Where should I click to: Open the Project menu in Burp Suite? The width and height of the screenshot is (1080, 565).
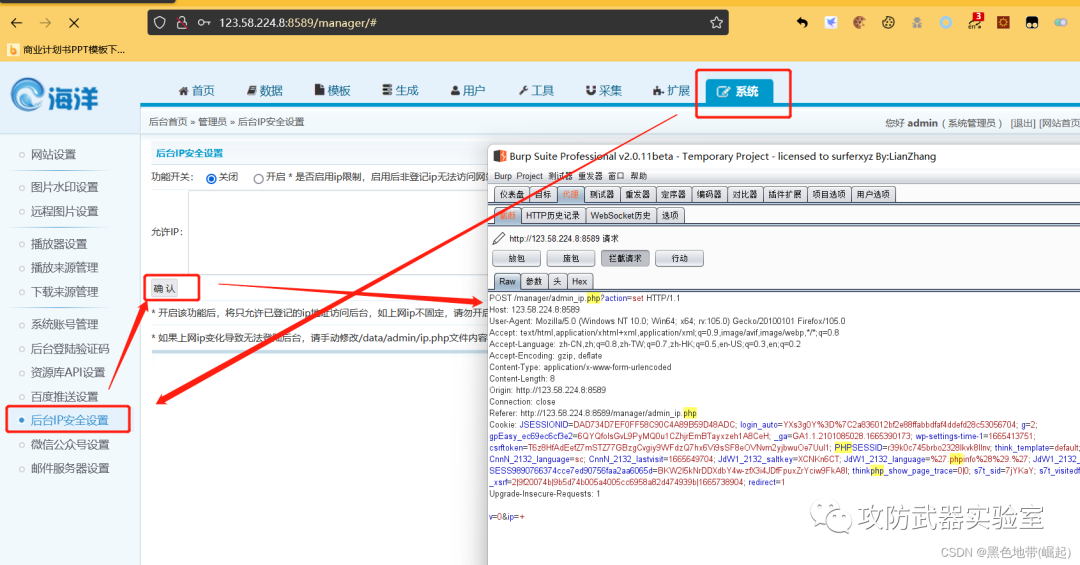530,176
